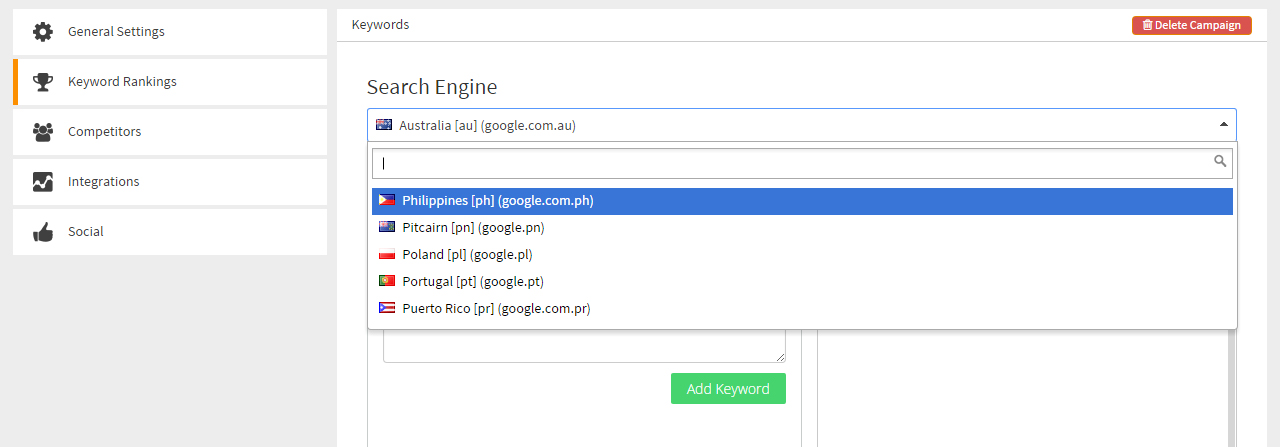The image size is (1280, 447).
Task: Open the General Settings menu item
Action: 116,32
